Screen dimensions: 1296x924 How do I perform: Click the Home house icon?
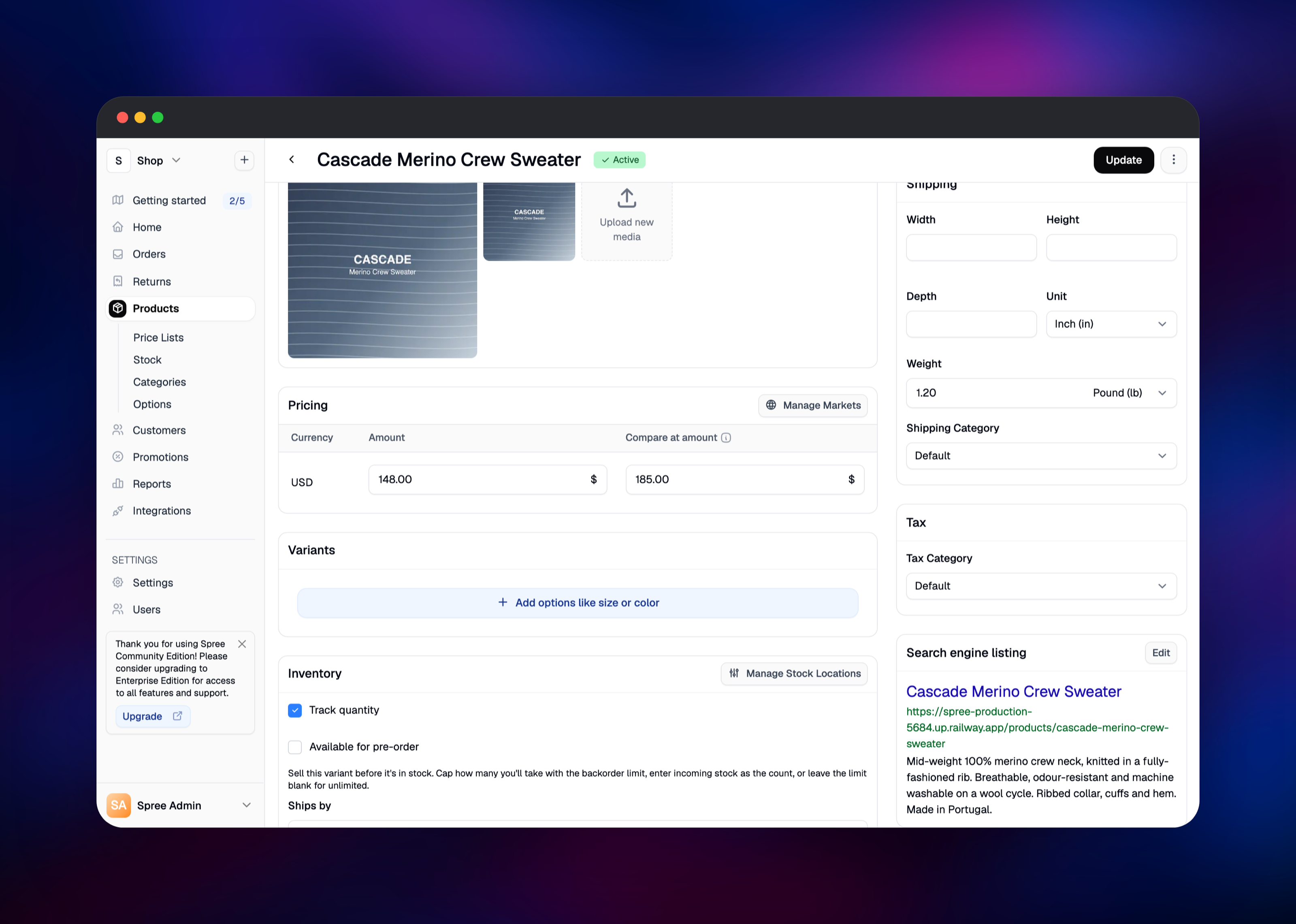[x=118, y=227]
